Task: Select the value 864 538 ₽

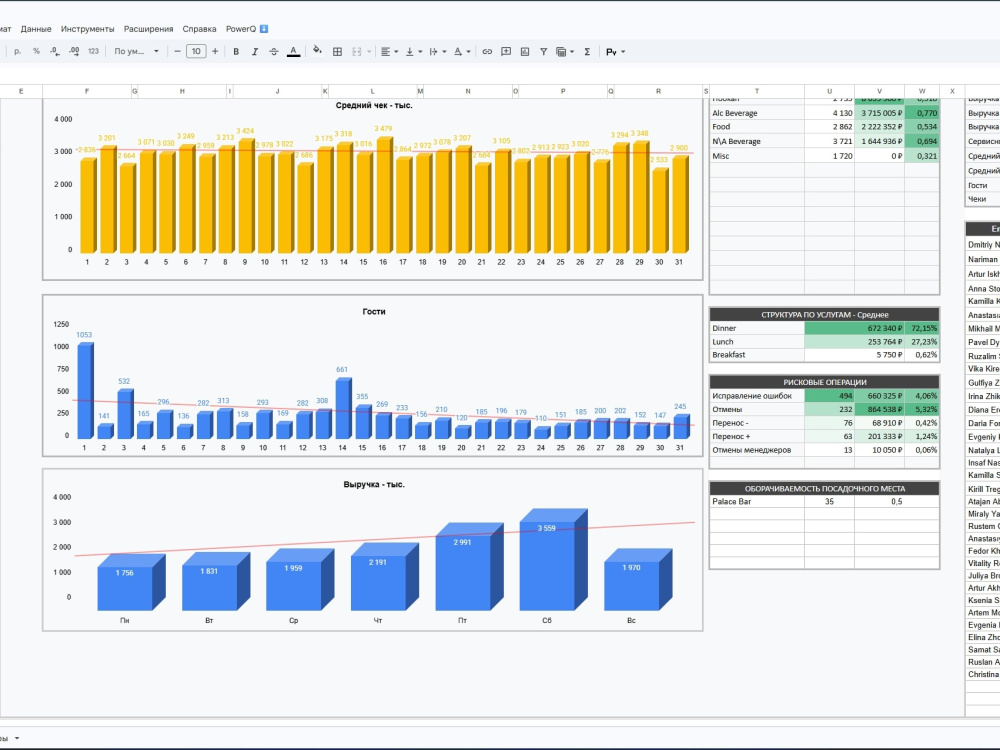Action: tap(879, 409)
